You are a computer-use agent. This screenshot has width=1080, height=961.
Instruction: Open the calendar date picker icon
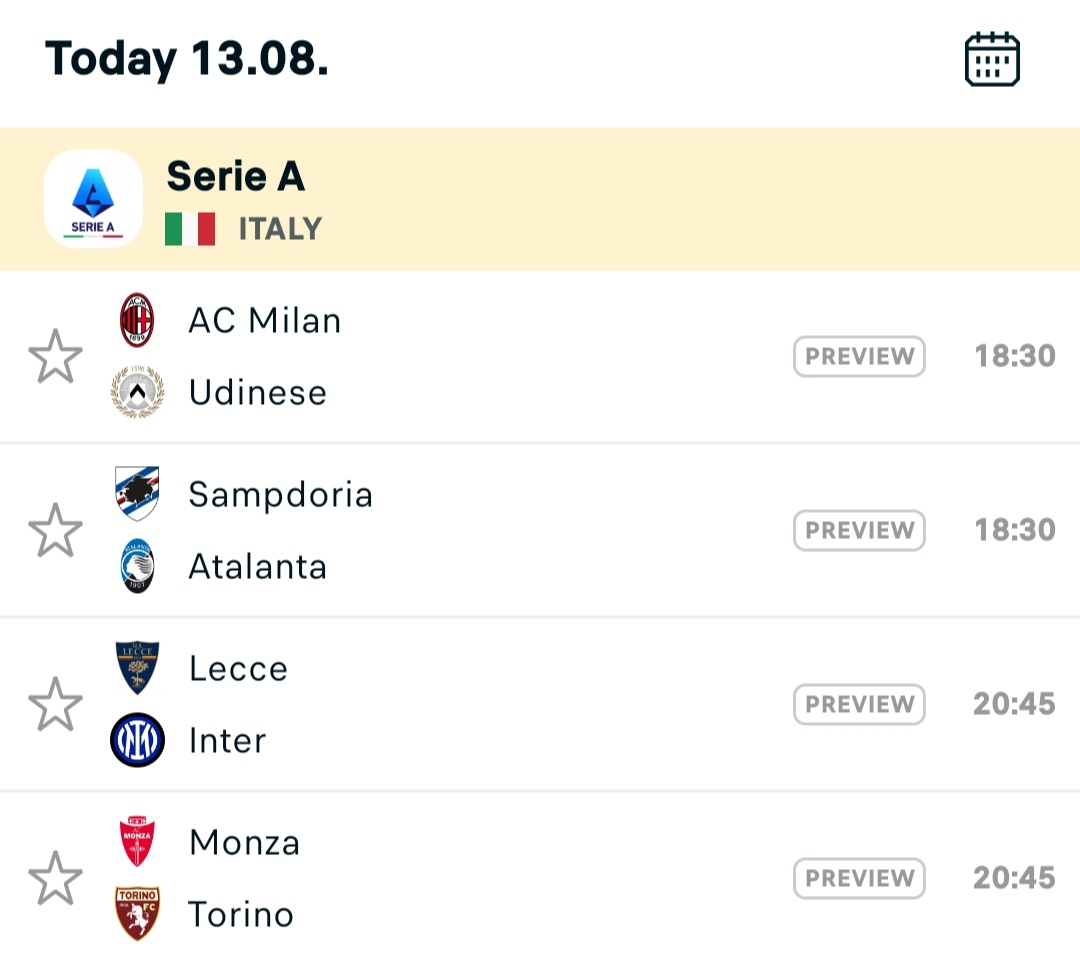coord(992,59)
